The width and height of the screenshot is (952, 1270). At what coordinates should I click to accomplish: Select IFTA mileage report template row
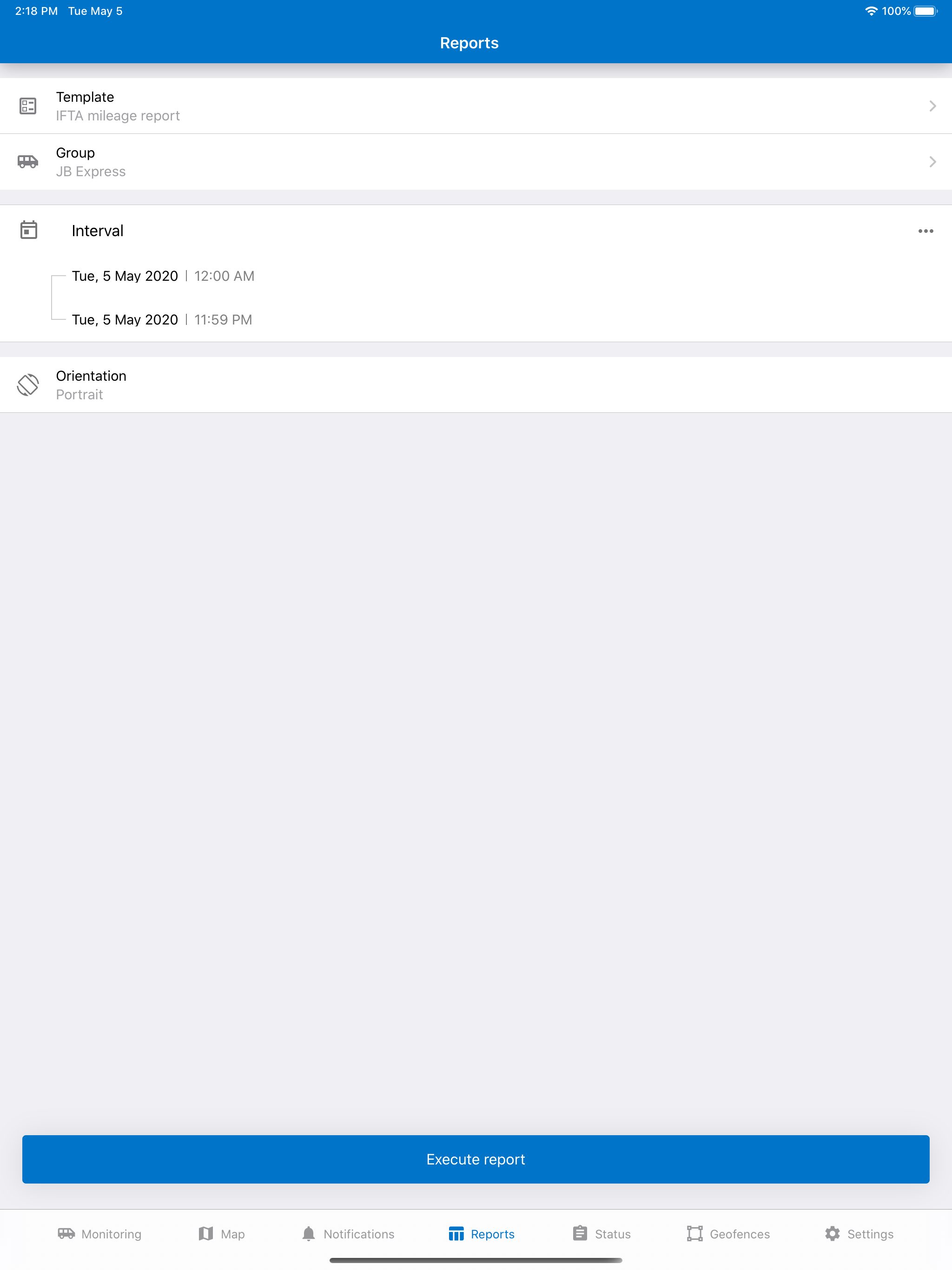(x=476, y=106)
